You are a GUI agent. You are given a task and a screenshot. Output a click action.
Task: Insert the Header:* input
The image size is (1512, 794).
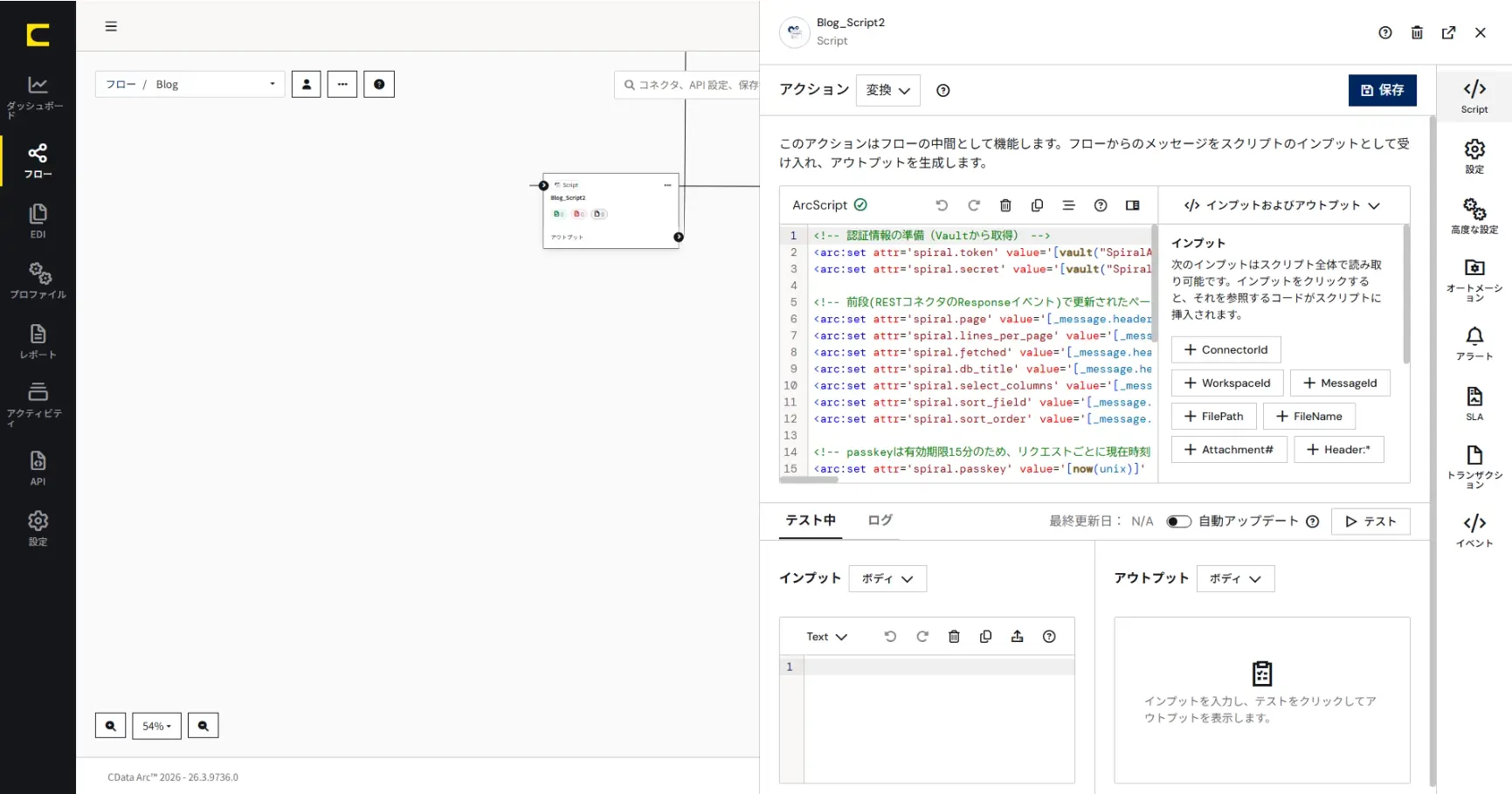[x=1339, y=449]
